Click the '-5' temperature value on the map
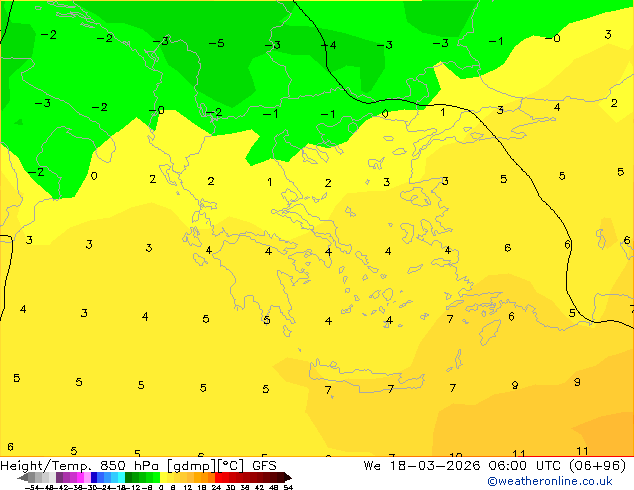Image resolution: width=634 pixels, height=490 pixels. (x=216, y=43)
